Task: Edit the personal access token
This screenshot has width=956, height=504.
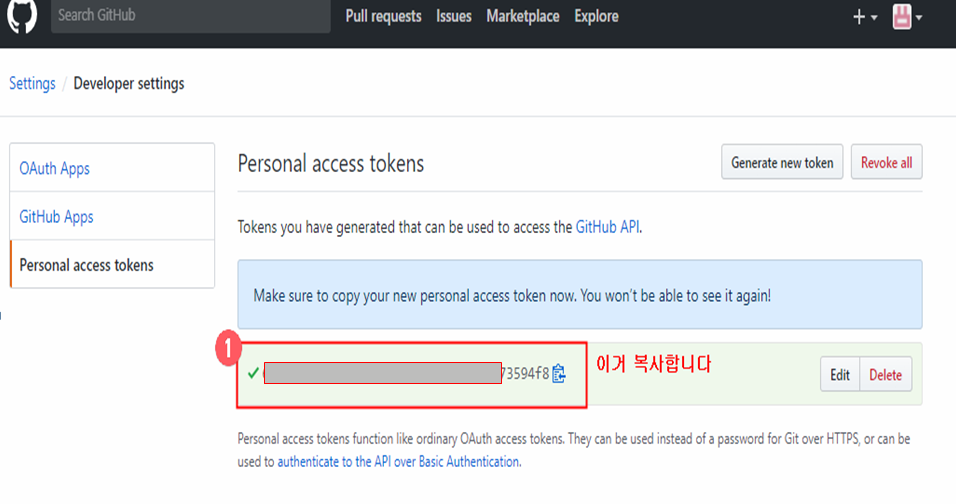Action: [840, 374]
